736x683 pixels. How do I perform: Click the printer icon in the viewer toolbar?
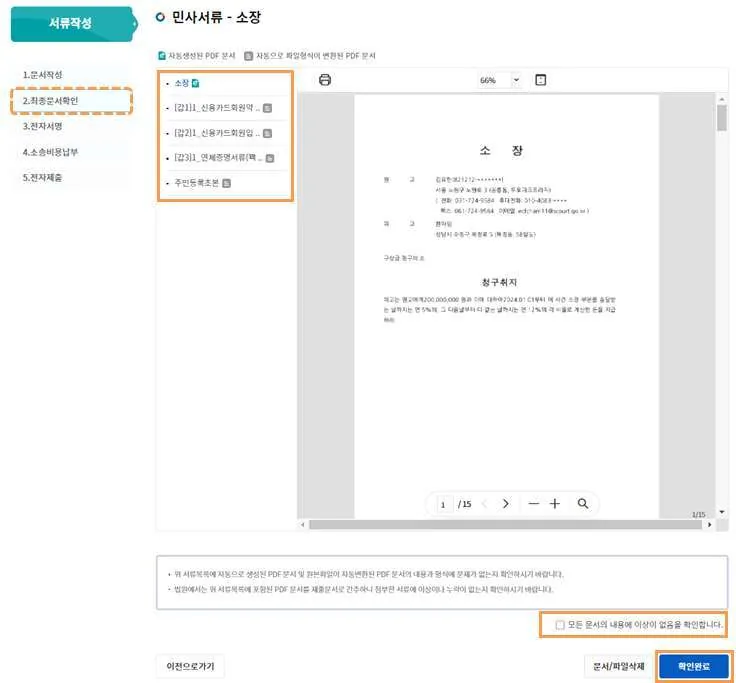coord(325,80)
